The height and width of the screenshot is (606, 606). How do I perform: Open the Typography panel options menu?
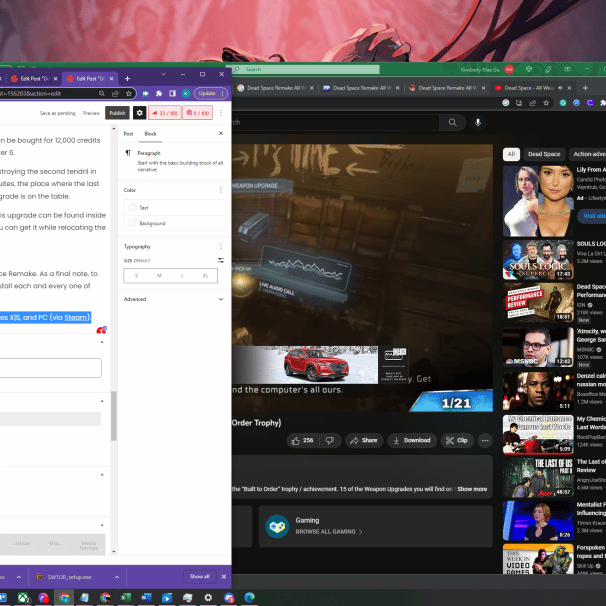[221, 246]
